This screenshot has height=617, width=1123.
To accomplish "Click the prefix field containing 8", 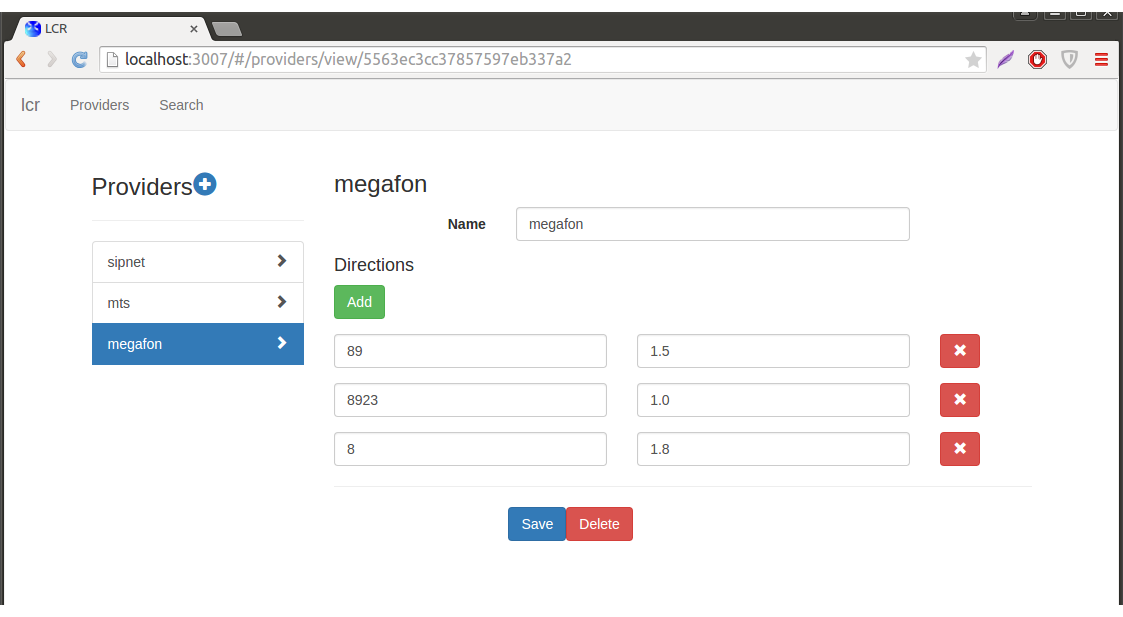I will pos(471,449).
